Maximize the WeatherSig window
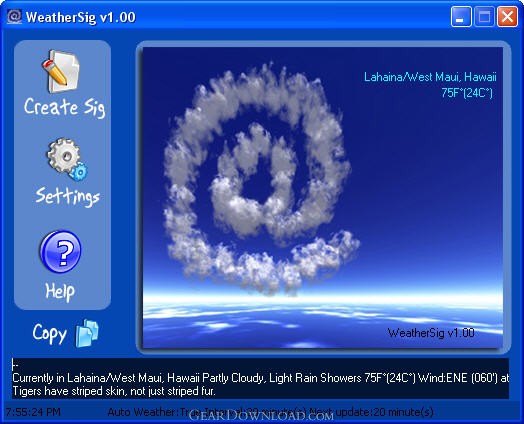This screenshot has width=524, height=424. click(484, 17)
